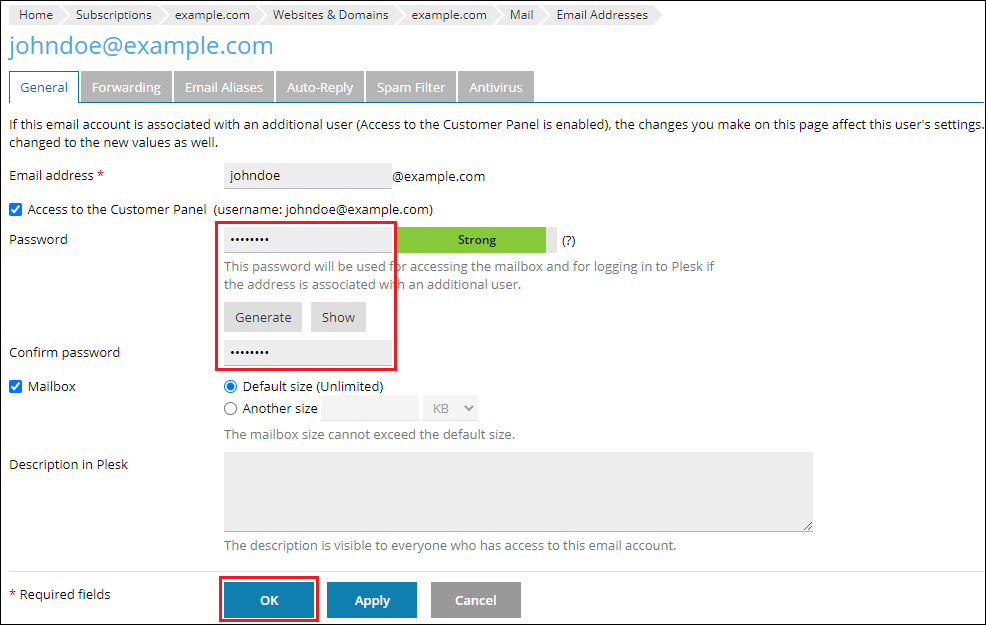
Task: Go to the Auto-Reply tab
Action: tap(320, 87)
